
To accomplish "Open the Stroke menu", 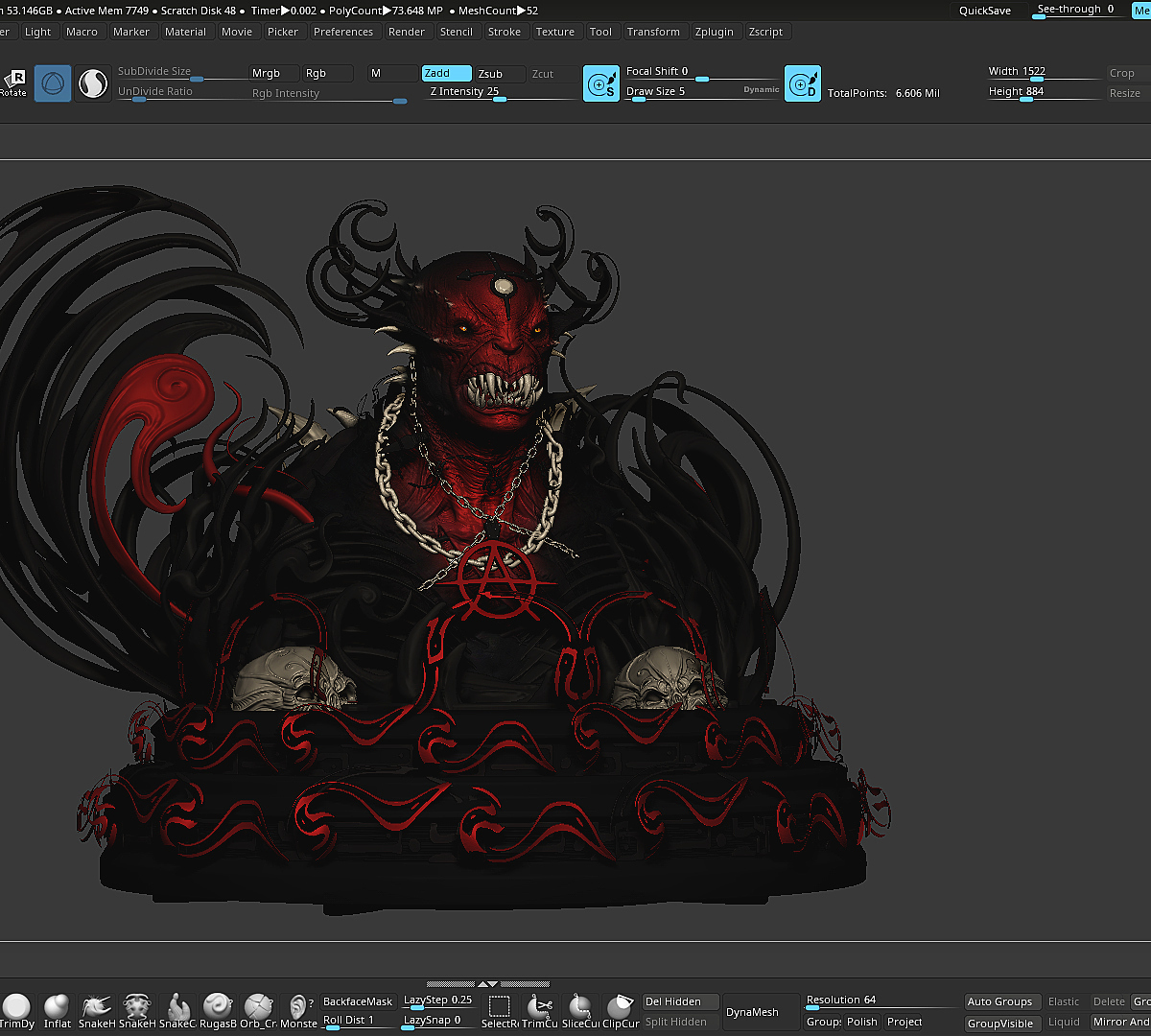I will pos(505,32).
